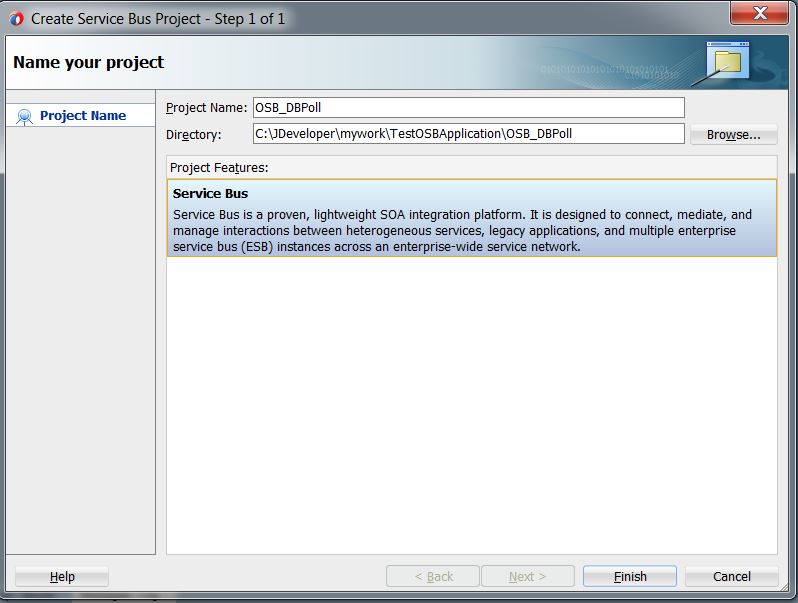This screenshot has width=798, height=603.
Task: Click the Project Name step icon
Action: click(x=24, y=117)
